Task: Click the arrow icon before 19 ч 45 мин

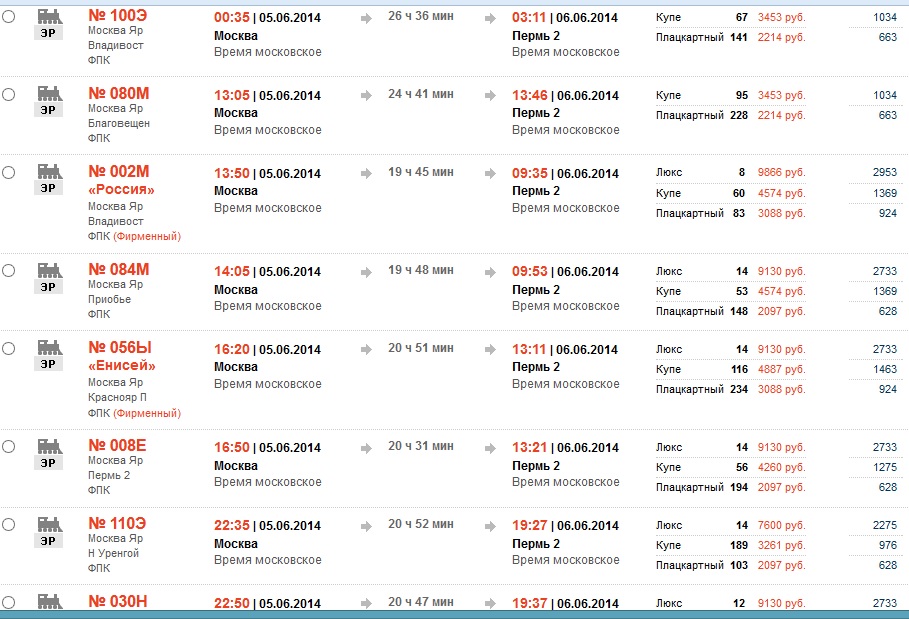Action: click(367, 172)
